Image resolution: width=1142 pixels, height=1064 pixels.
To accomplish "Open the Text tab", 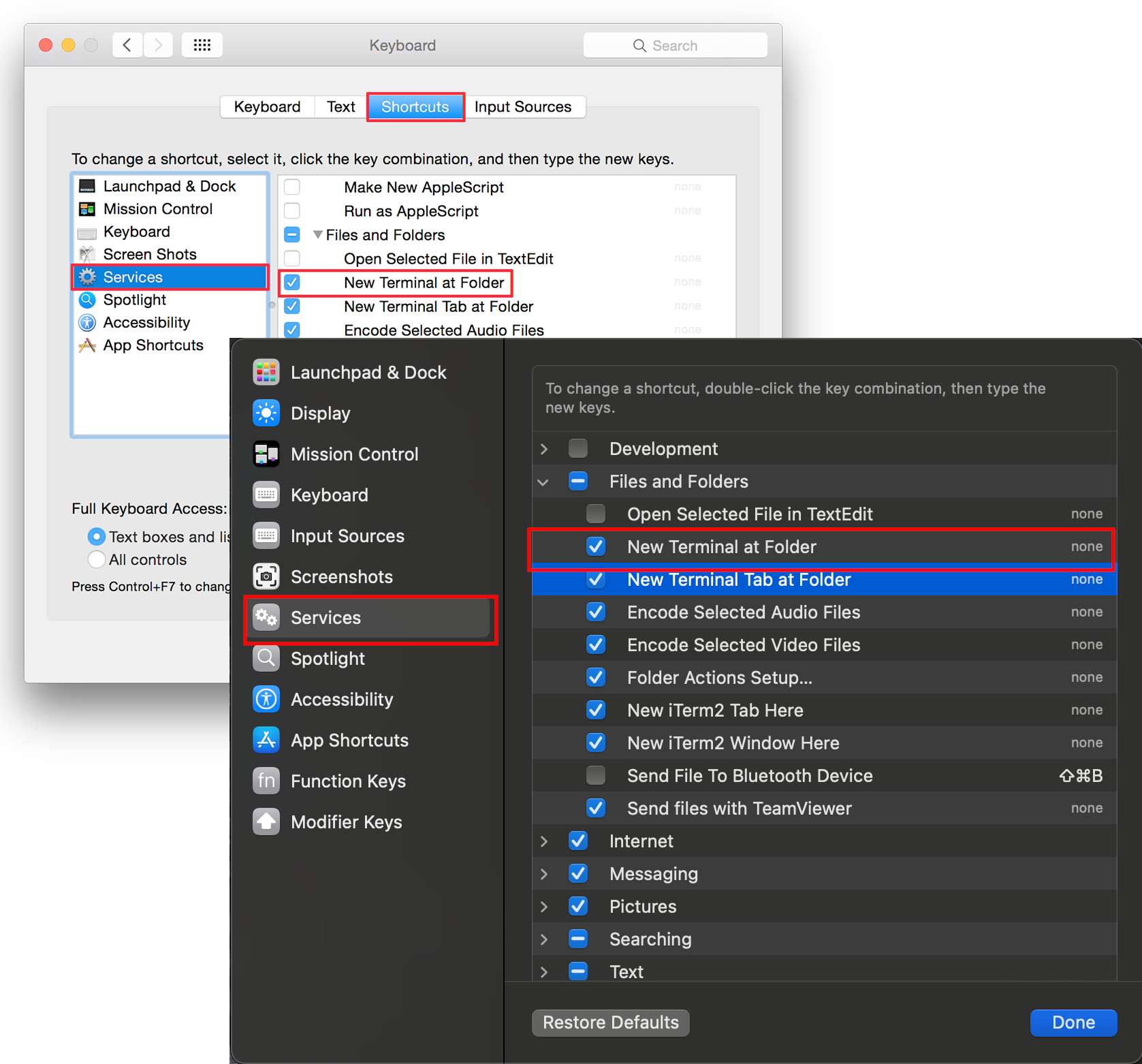I will coord(339,107).
